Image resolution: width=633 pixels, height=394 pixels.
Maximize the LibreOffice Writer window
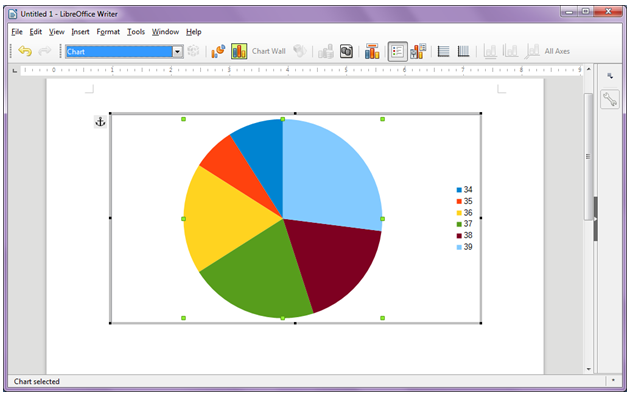(585, 12)
